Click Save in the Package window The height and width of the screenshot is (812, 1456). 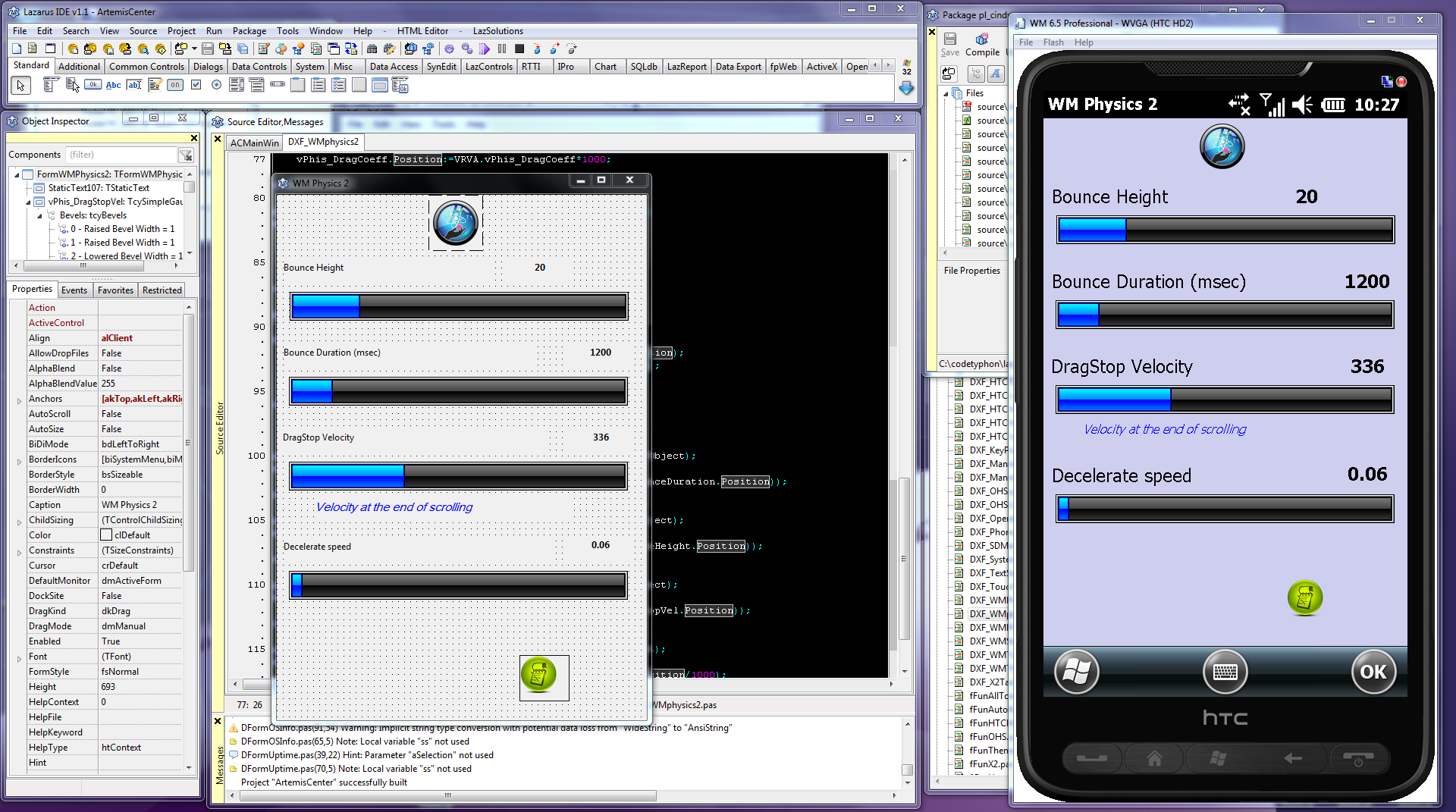pos(949,44)
